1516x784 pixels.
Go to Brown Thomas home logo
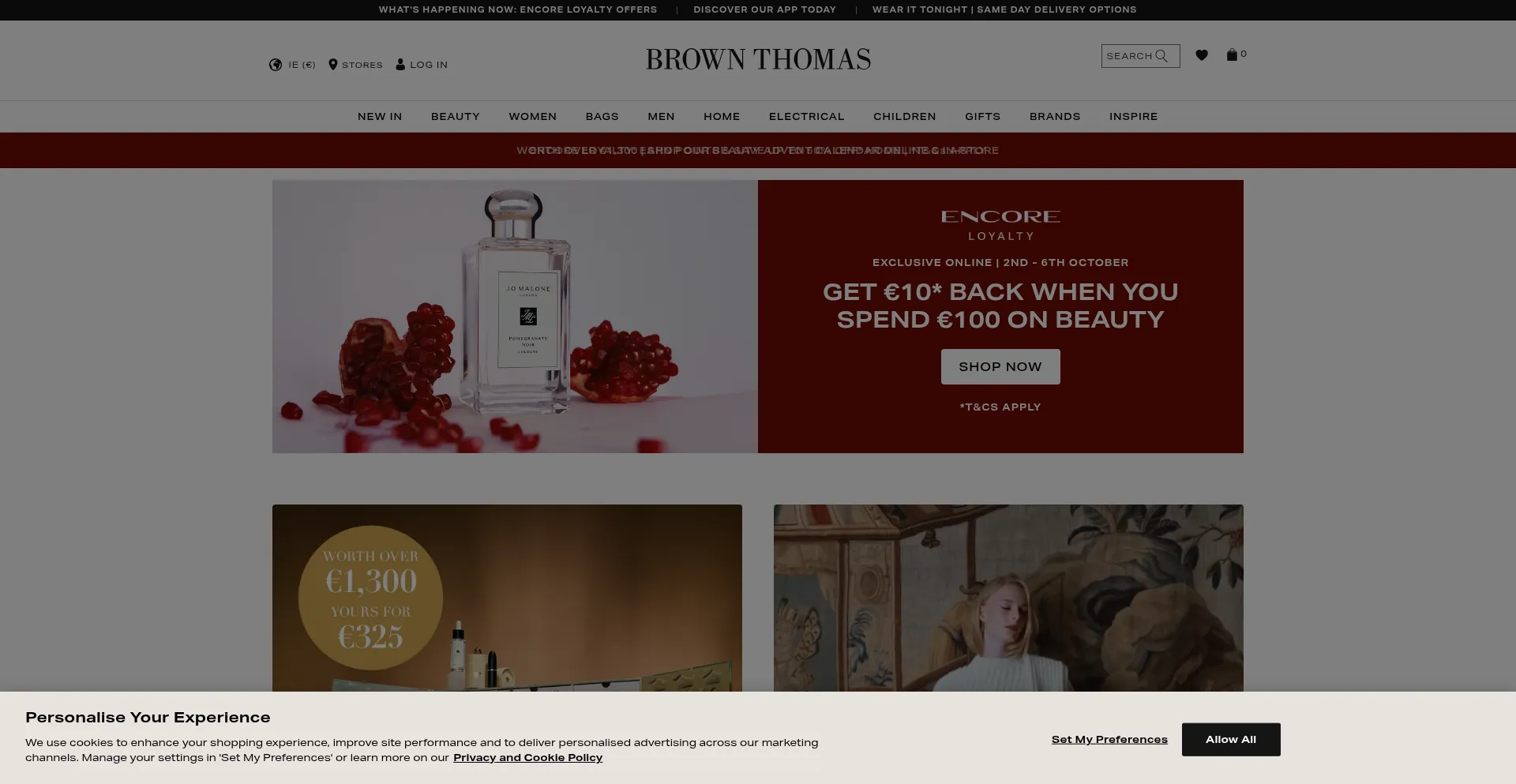point(758,59)
